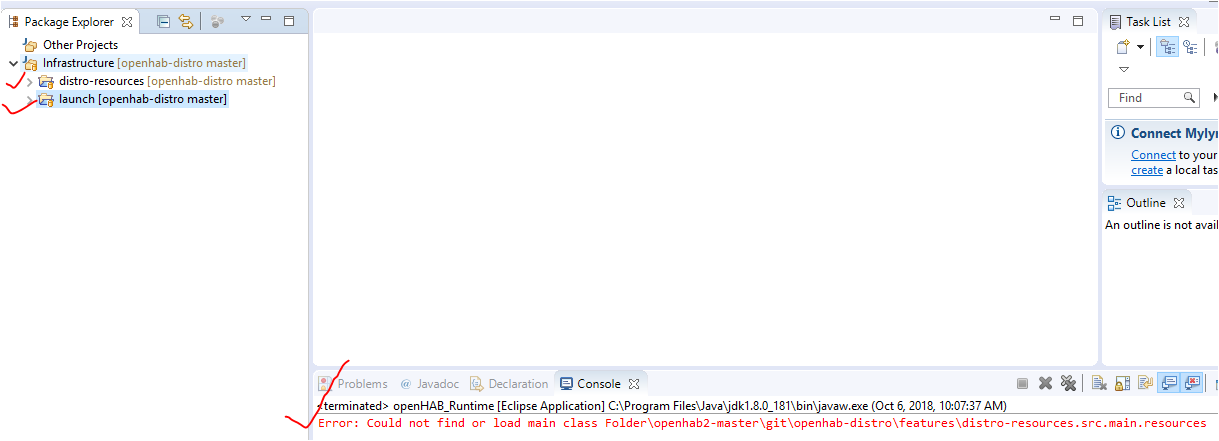Image resolution: width=1219 pixels, height=441 pixels.
Task: Click the create local task link
Action: point(1148,170)
